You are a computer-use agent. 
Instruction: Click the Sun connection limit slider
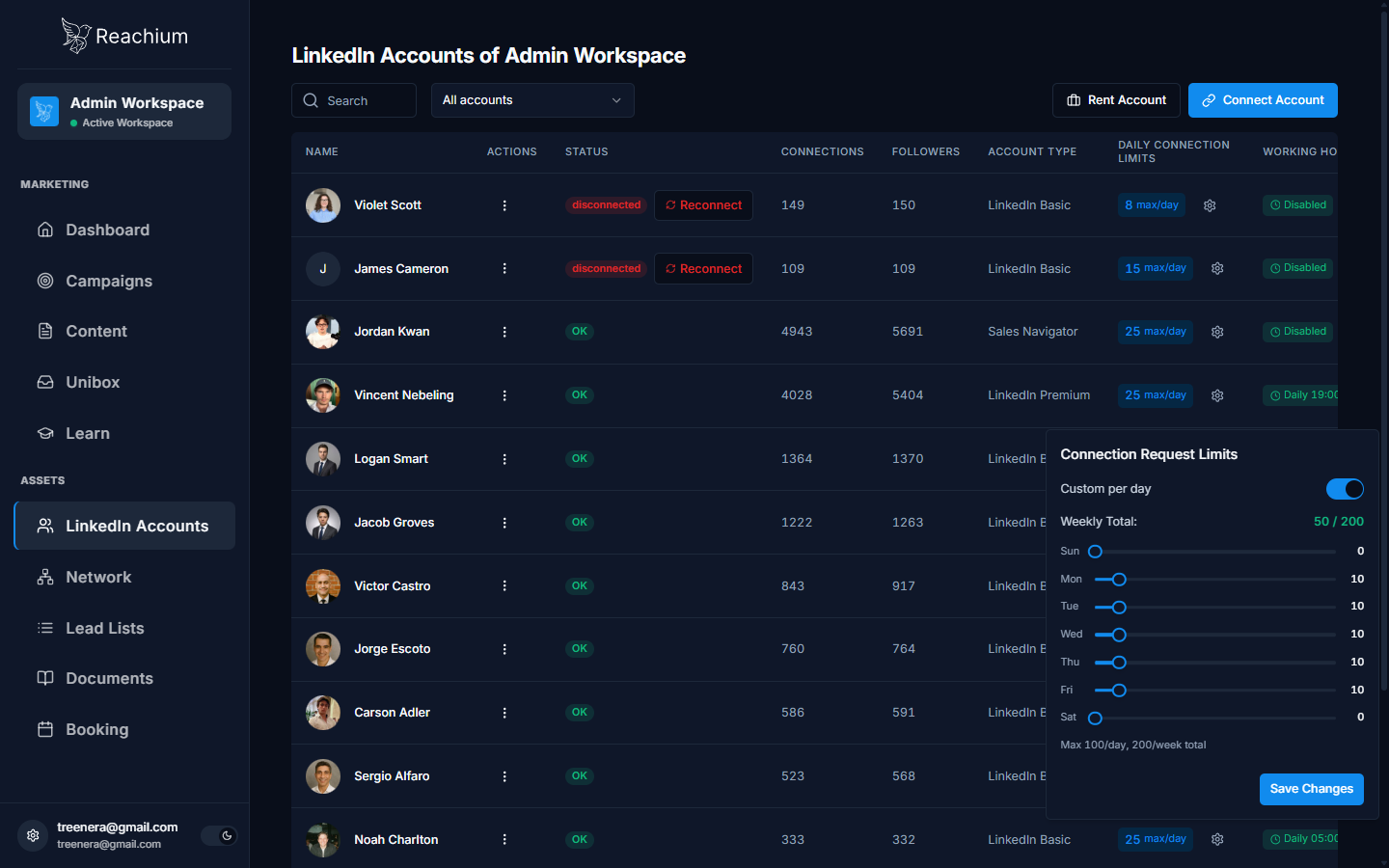[1215, 552]
